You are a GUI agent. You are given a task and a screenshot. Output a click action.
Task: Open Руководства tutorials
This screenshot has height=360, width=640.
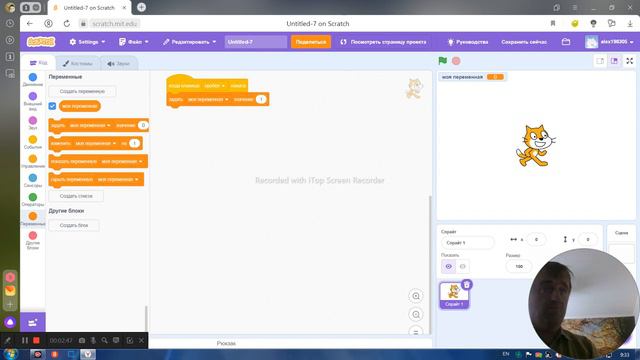468,42
